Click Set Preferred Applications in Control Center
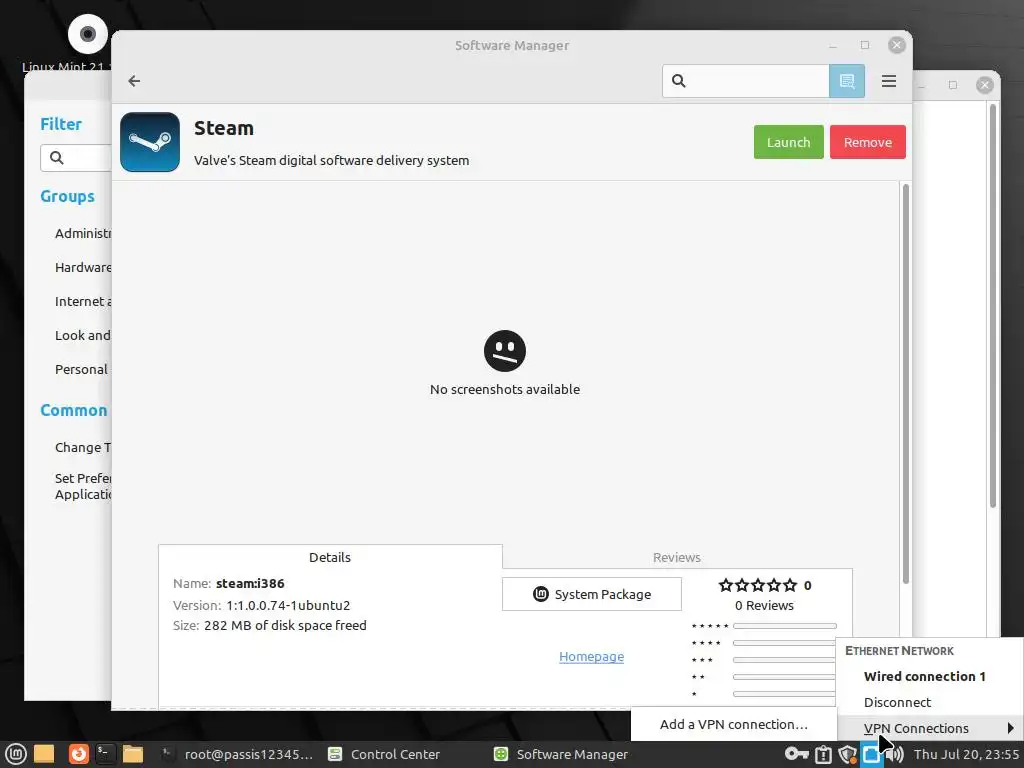 coord(83,486)
